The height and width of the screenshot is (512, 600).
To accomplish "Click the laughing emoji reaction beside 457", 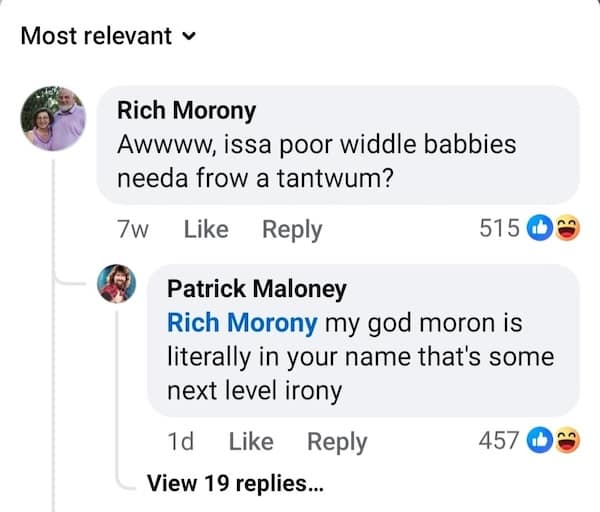I will 567,440.
